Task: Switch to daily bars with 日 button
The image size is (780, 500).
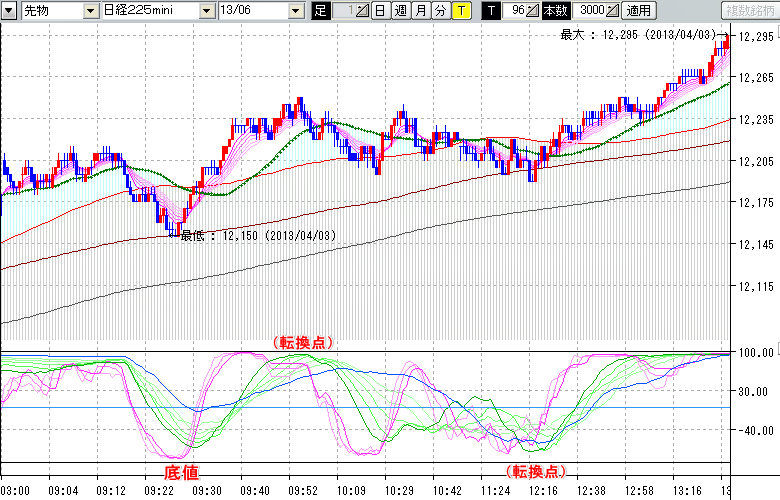Action: pos(380,11)
